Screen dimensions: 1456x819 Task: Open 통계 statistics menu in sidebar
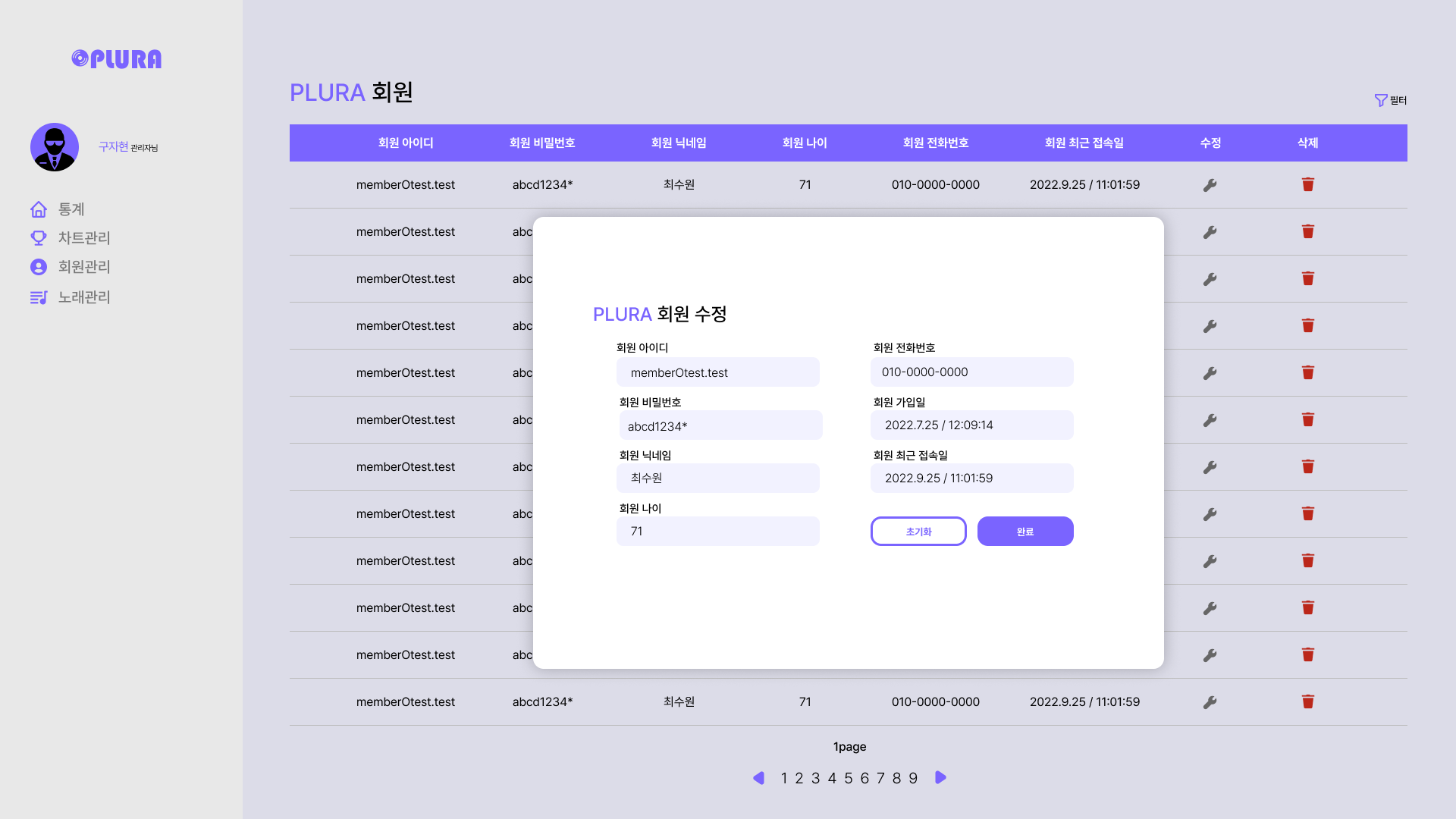click(x=71, y=209)
